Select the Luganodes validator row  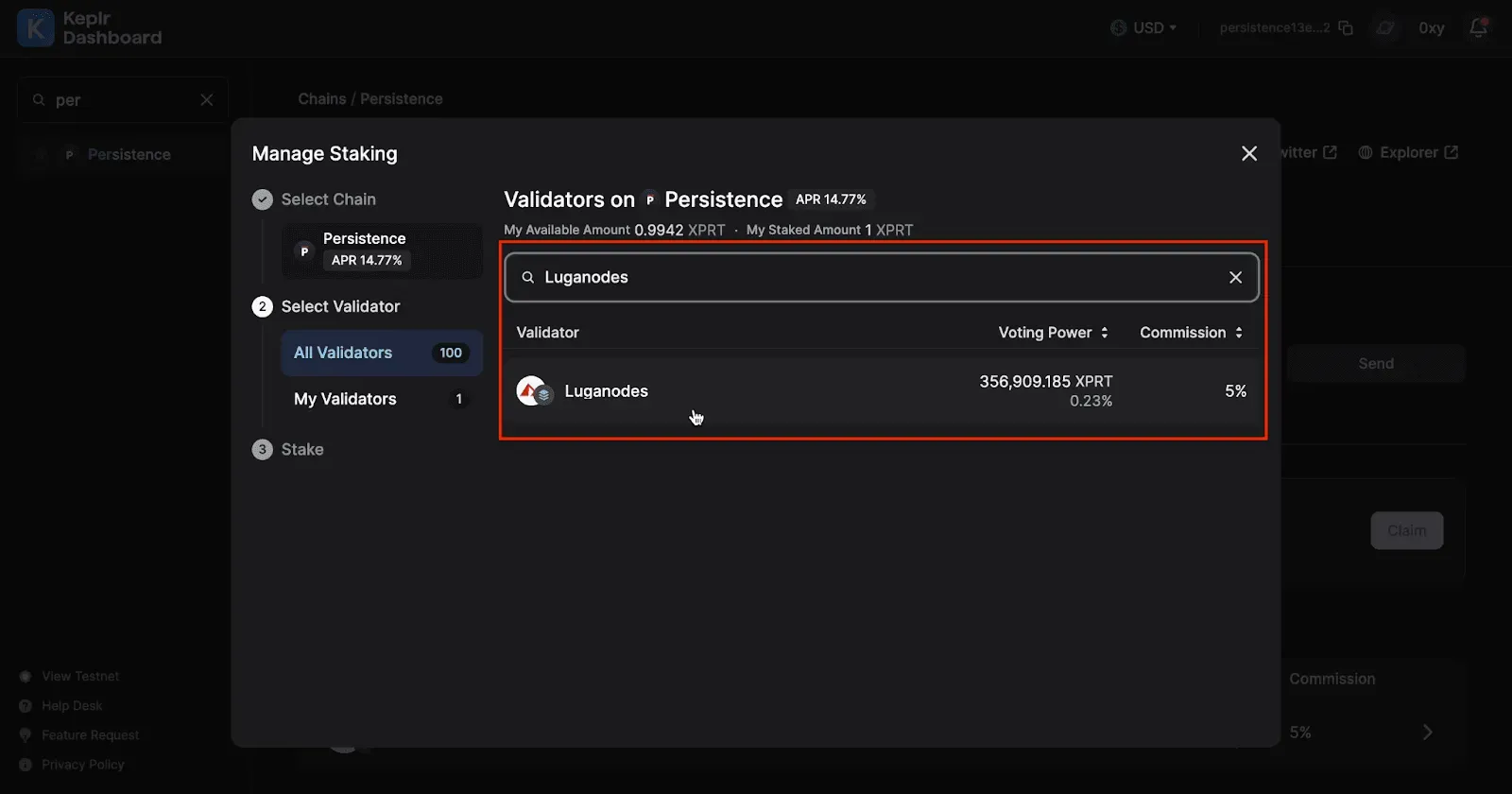[883, 391]
